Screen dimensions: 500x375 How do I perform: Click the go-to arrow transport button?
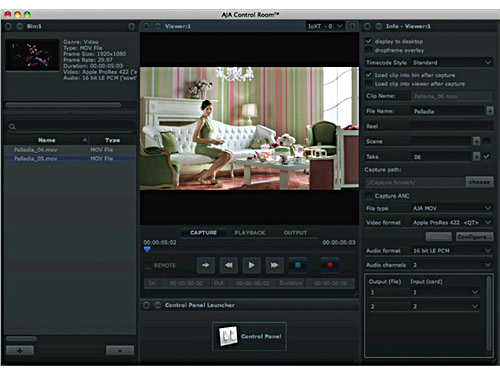point(206,265)
